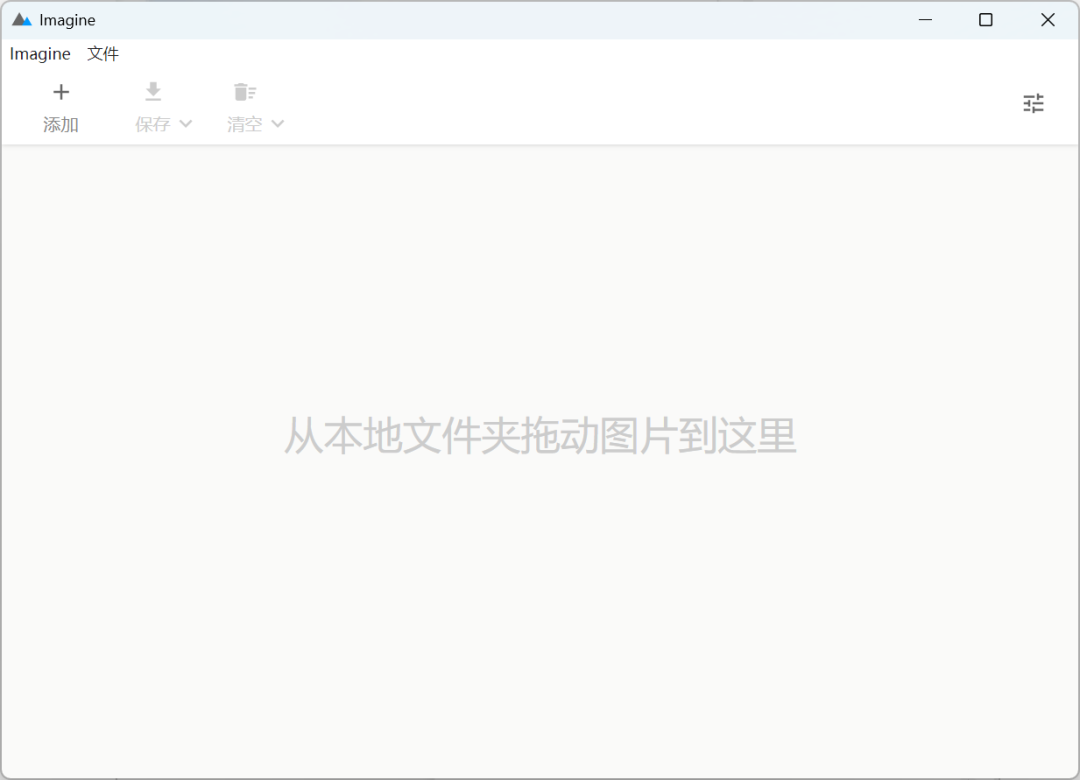Maximize the Imagine window
The image size is (1080, 780).
[986, 20]
